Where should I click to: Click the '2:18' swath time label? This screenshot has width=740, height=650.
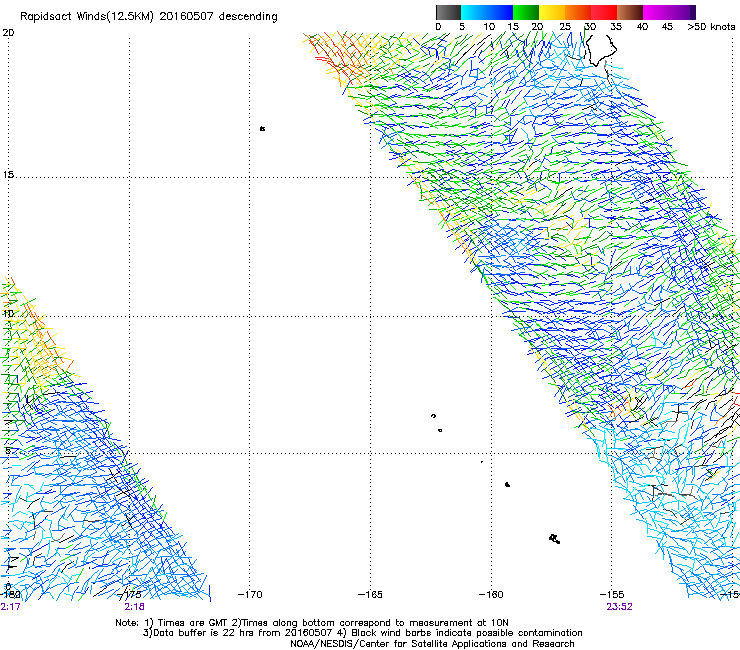tap(135, 607)
